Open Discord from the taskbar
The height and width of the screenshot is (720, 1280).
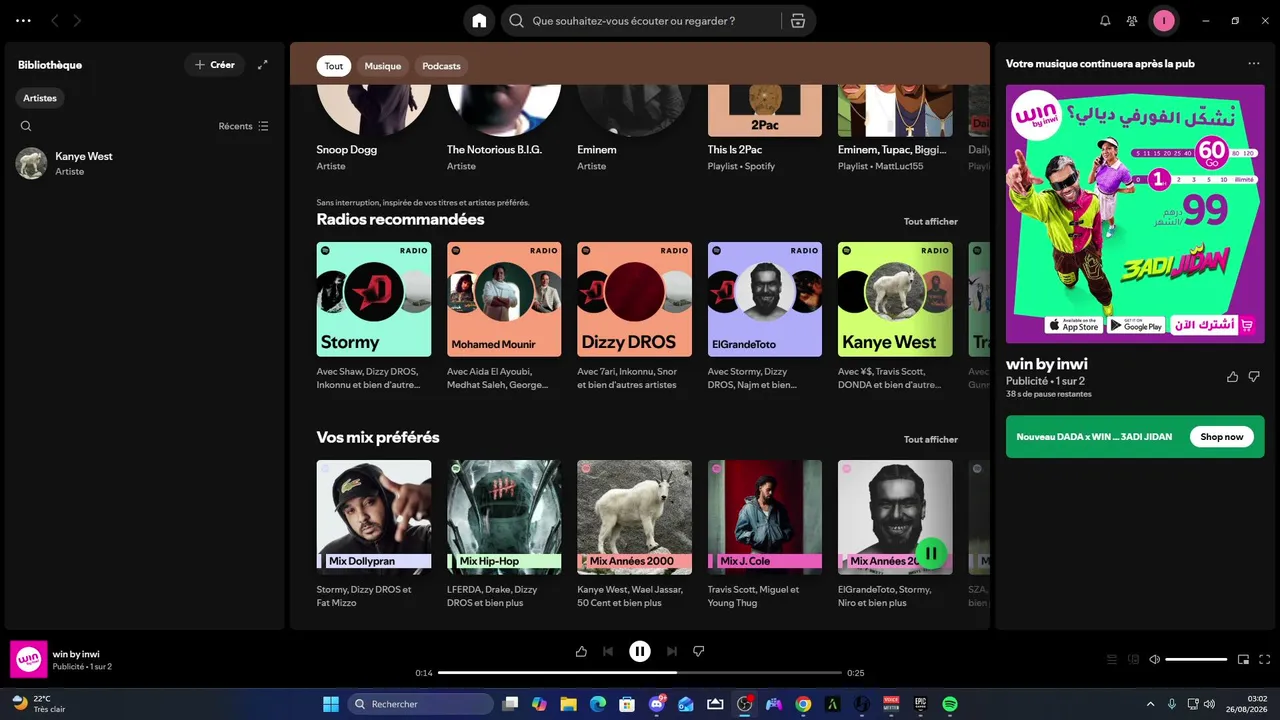pyautogui.click(x=657, y=704)
